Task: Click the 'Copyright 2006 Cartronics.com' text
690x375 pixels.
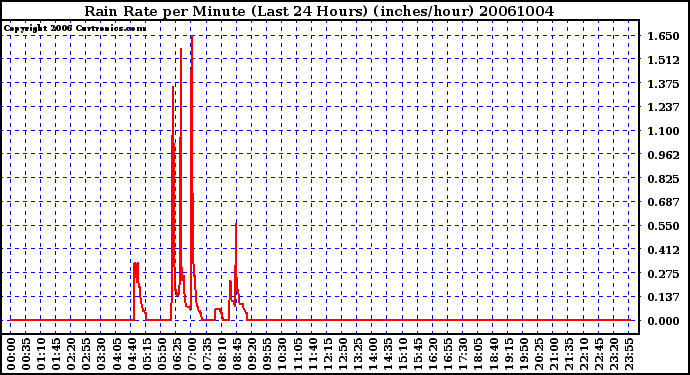Action: [75, 28]
